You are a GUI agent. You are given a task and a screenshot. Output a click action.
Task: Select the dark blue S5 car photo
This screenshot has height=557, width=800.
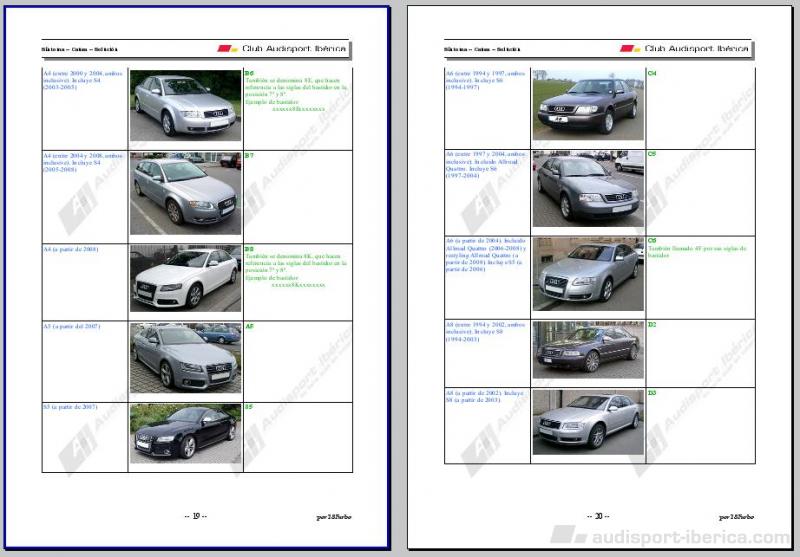(x=185, y=434)
